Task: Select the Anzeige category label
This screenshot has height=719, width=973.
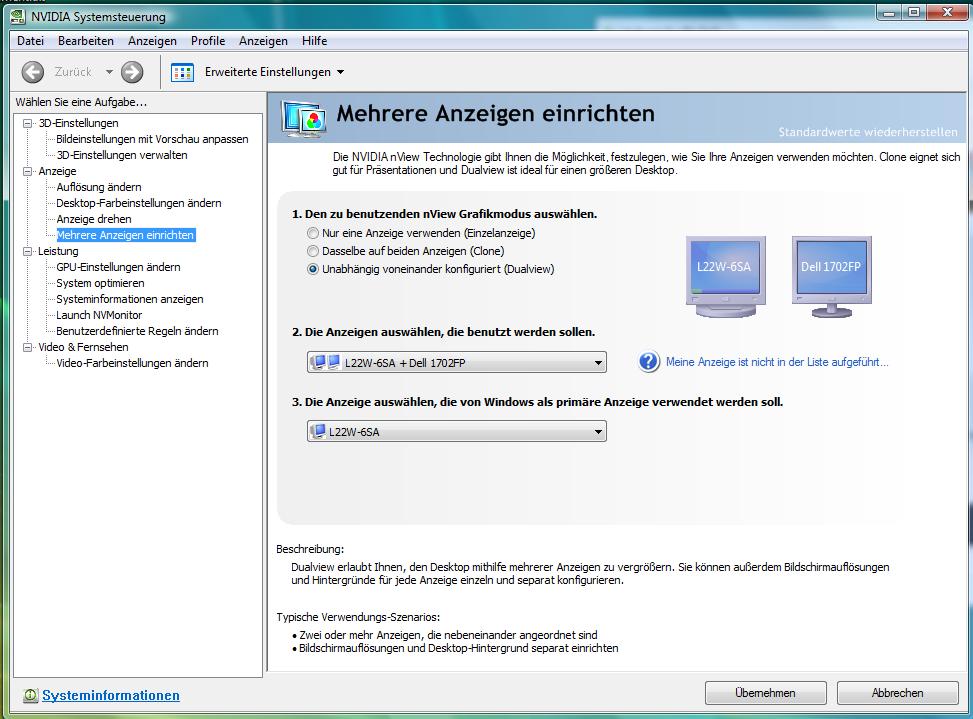Action: 57,171
